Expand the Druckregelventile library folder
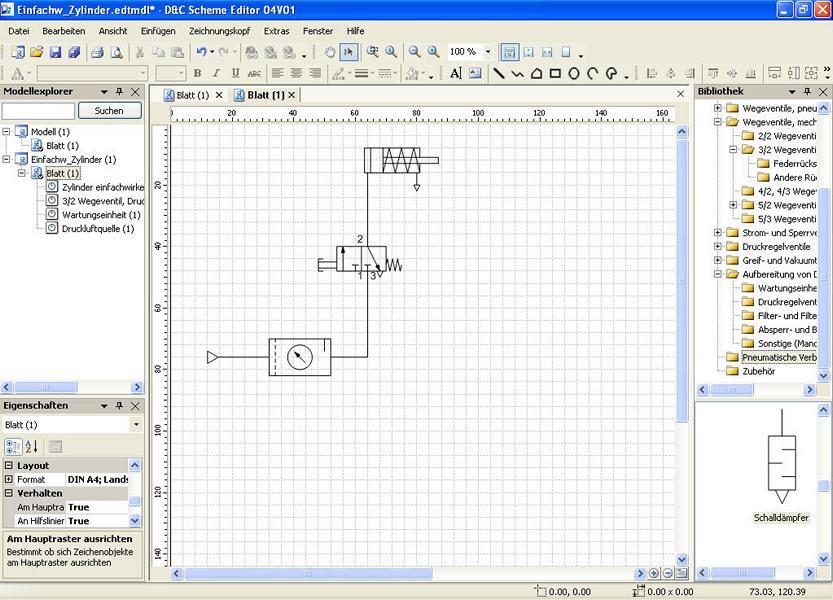This screenshot has width=833, height=600. 718,247
